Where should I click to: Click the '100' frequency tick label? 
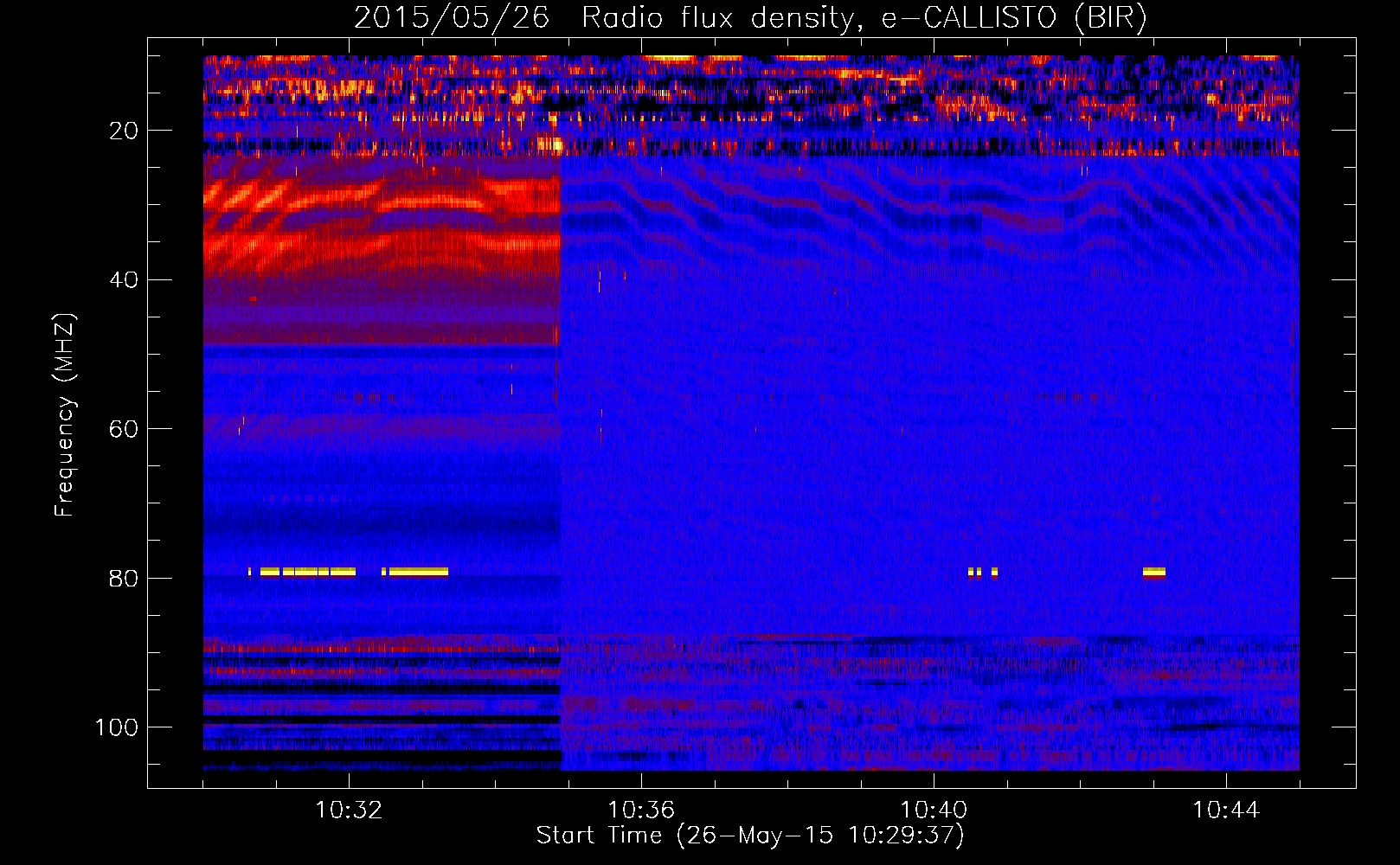coord(117,727)
